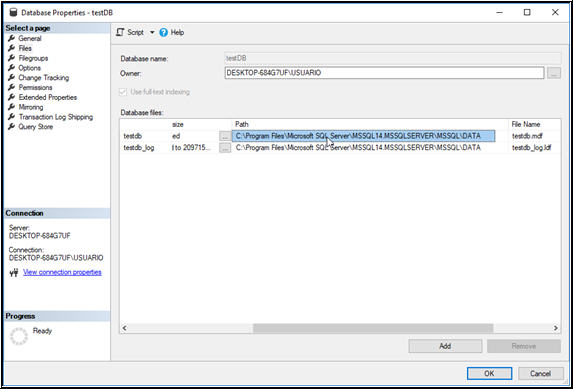573x389 pixels.
Task: Click the Database name field
Action: 392,58
